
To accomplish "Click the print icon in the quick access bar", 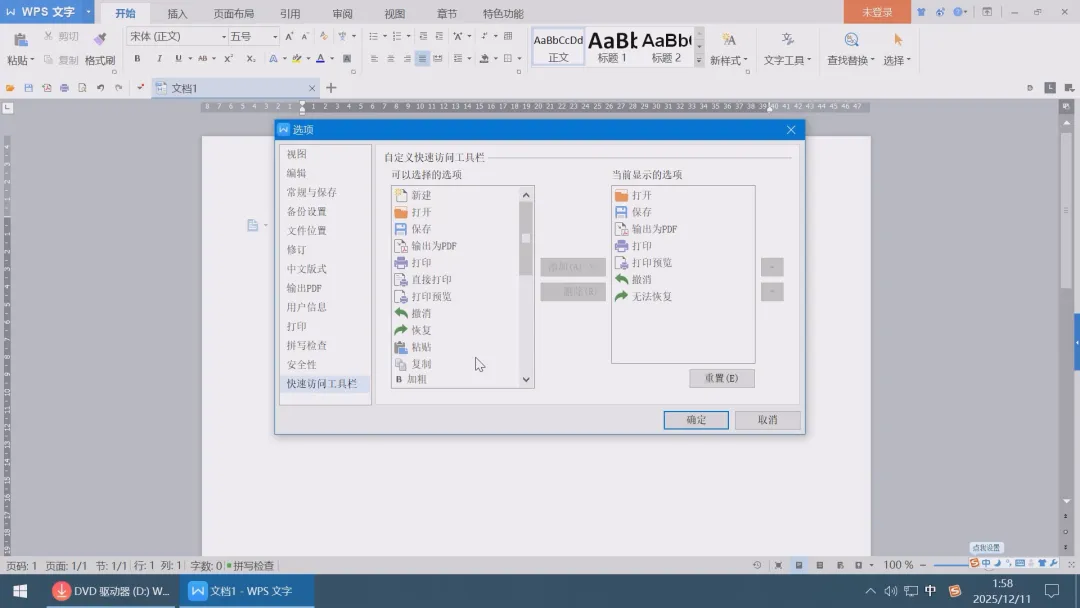I will (x=64, y=88).
